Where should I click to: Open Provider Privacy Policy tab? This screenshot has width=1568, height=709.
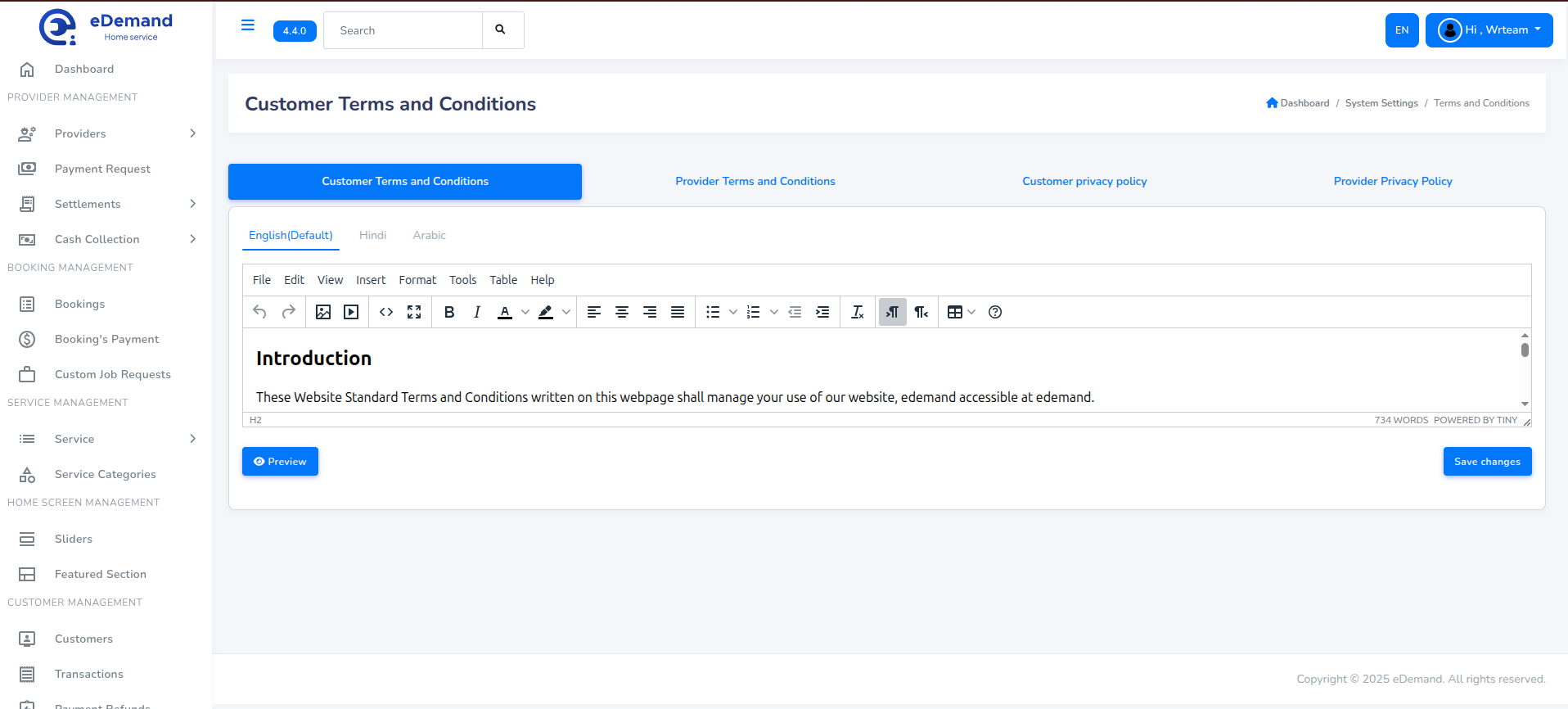tap(1393, 181)
